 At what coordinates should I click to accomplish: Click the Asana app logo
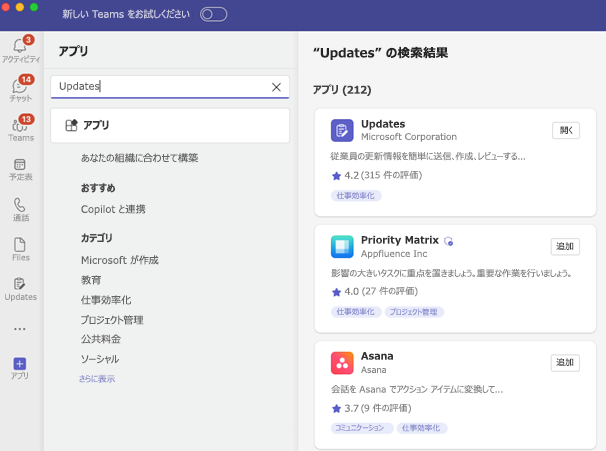pyautogui.click(x=342, y=363)
